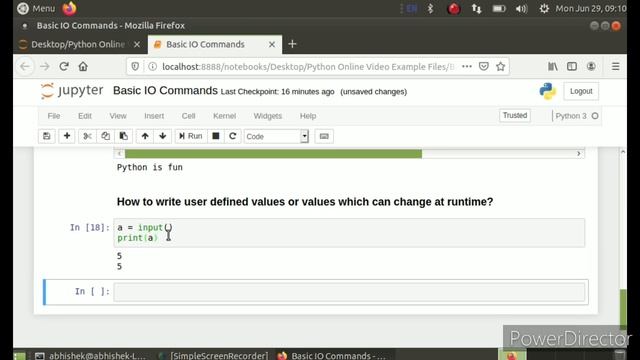The image size is (640, 360).
Task: Open the File menu
Action: coord(54,116)
